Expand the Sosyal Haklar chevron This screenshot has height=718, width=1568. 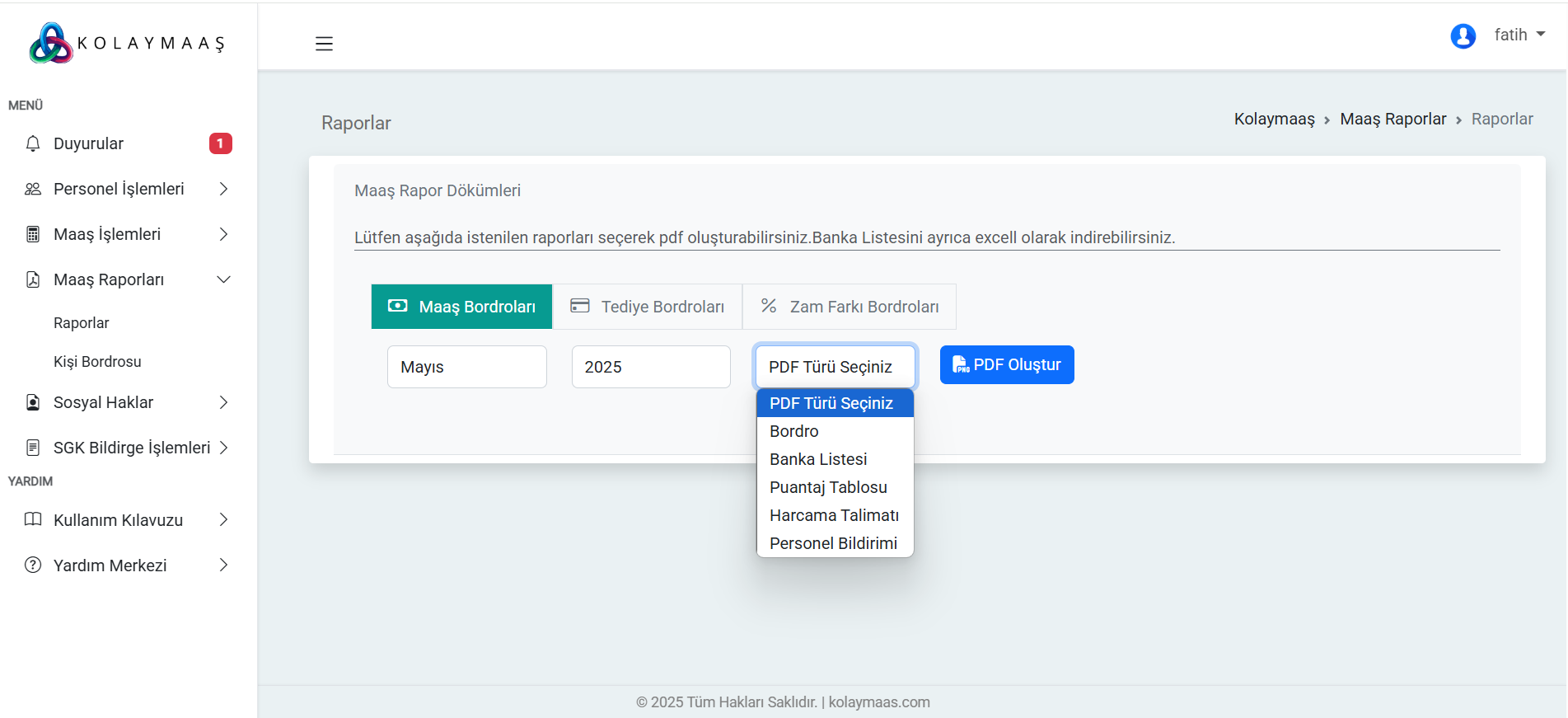coord(223,402)
